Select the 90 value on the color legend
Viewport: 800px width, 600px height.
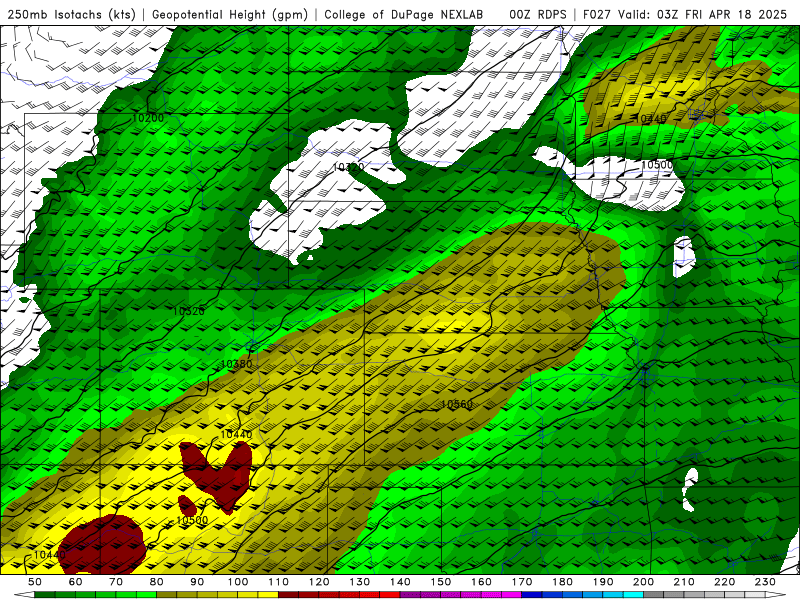click(197, 582)
